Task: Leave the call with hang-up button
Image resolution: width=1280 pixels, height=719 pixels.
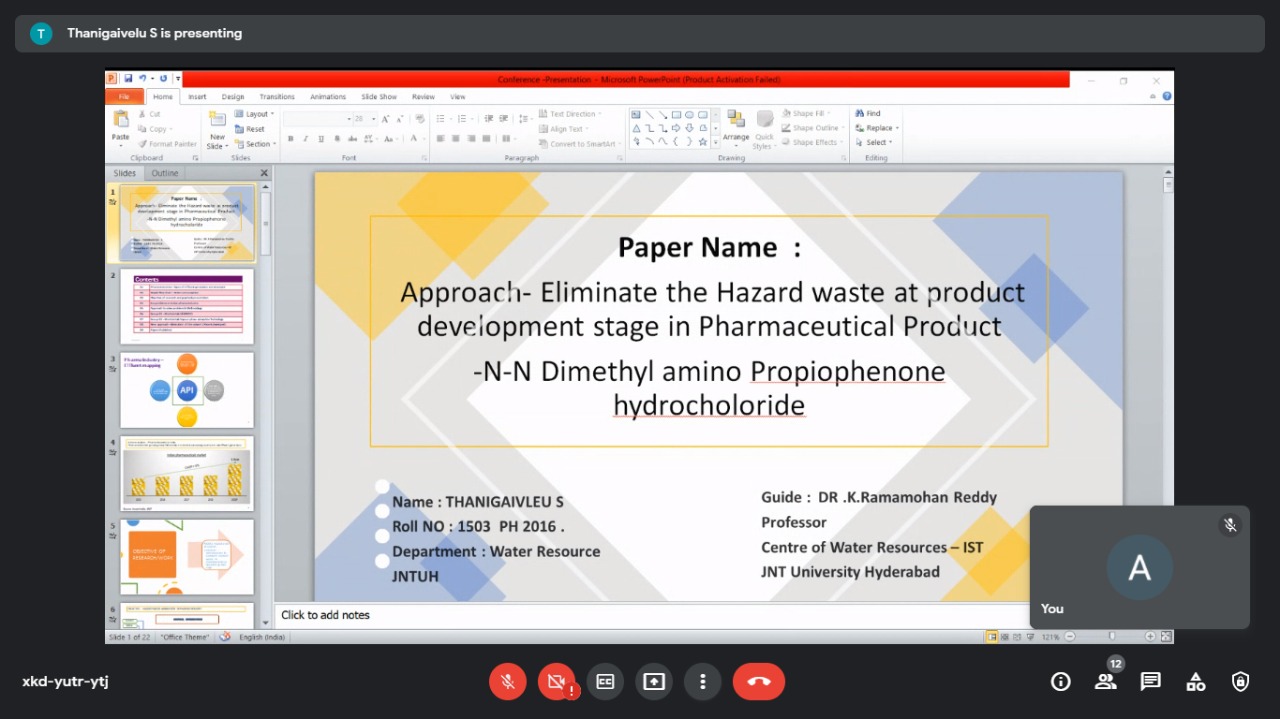Action: coord(759,682)
